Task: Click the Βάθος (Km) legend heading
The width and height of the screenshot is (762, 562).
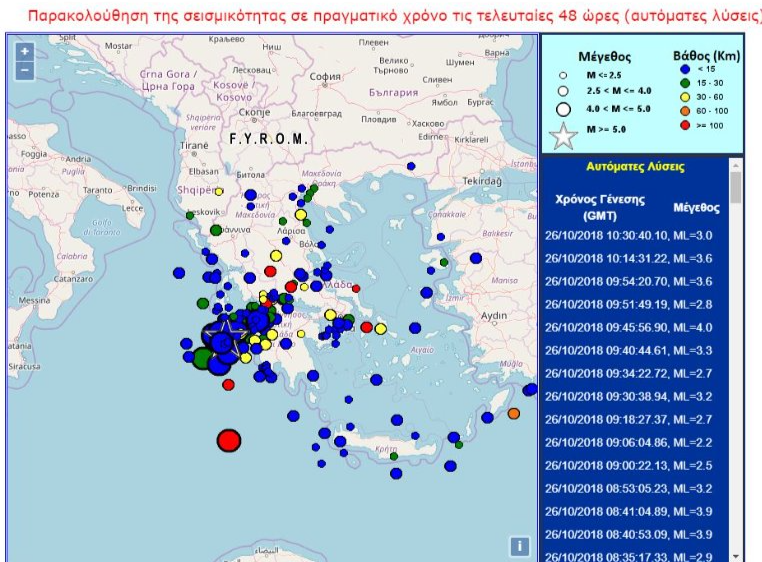Action: click(x=706, y=56)
